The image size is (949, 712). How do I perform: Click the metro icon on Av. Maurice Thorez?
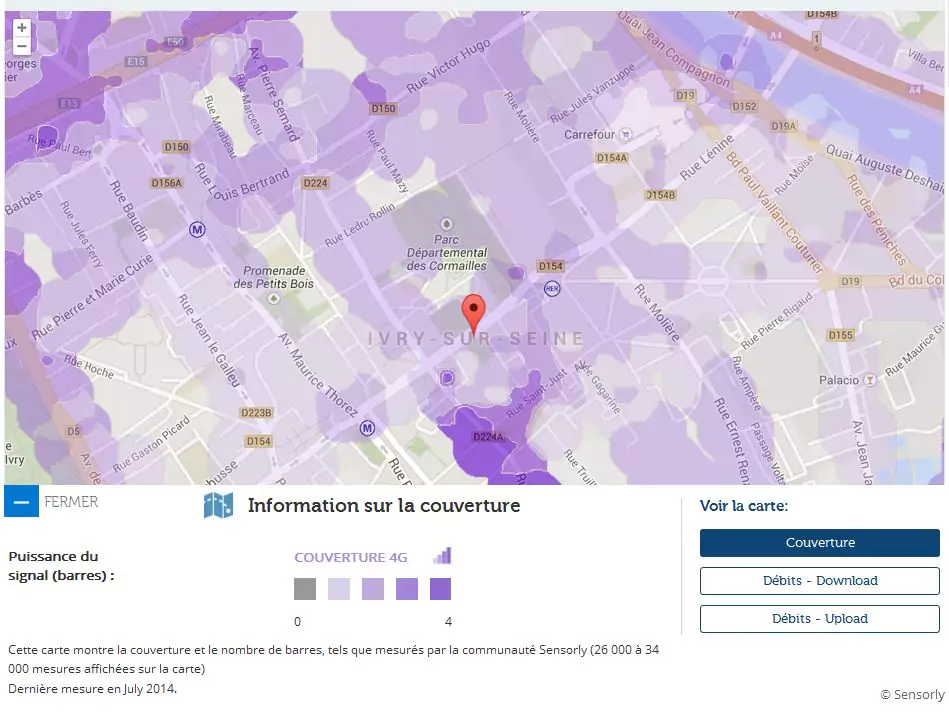367,428
